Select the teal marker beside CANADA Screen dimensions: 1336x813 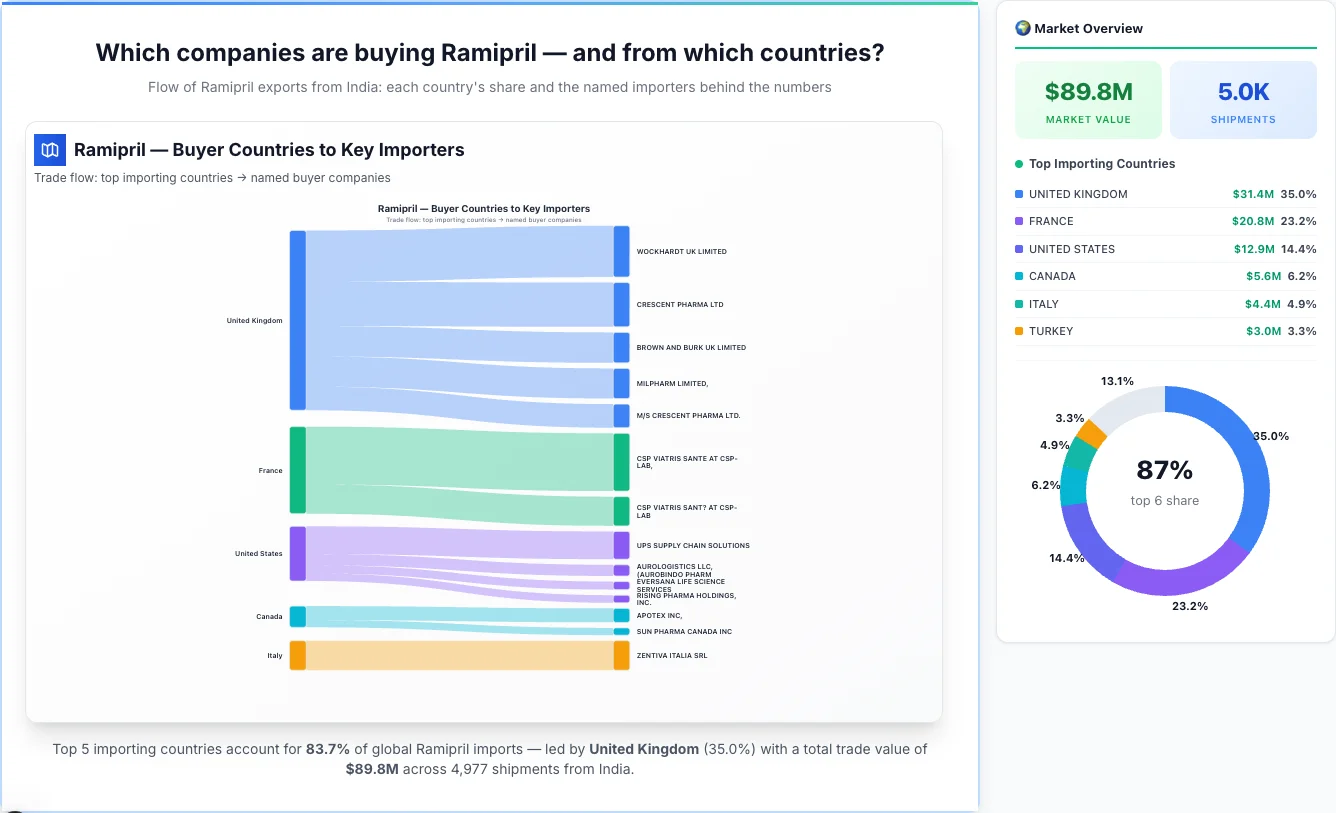click(x=1017, y=276)
